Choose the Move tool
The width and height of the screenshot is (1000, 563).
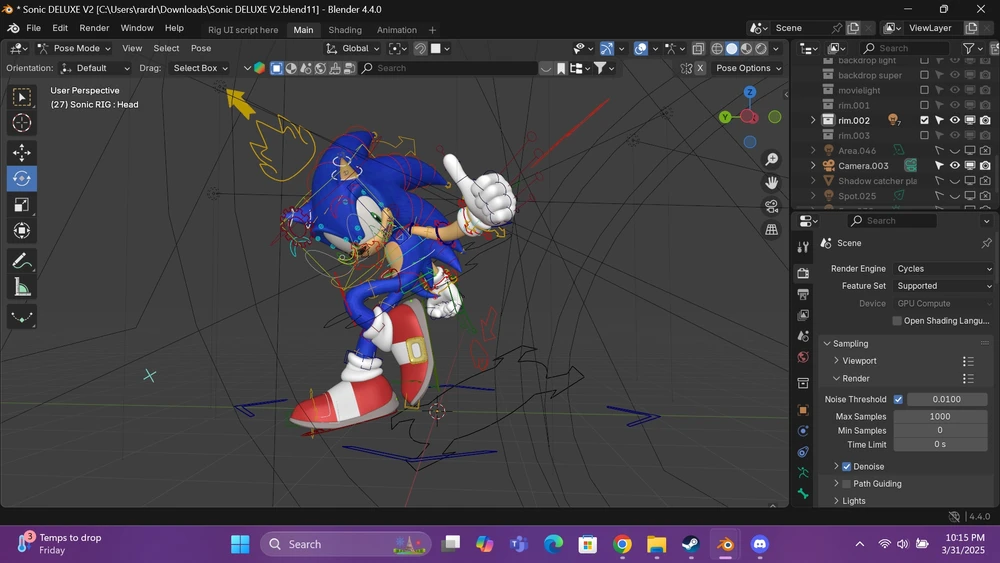coord(22,152)
